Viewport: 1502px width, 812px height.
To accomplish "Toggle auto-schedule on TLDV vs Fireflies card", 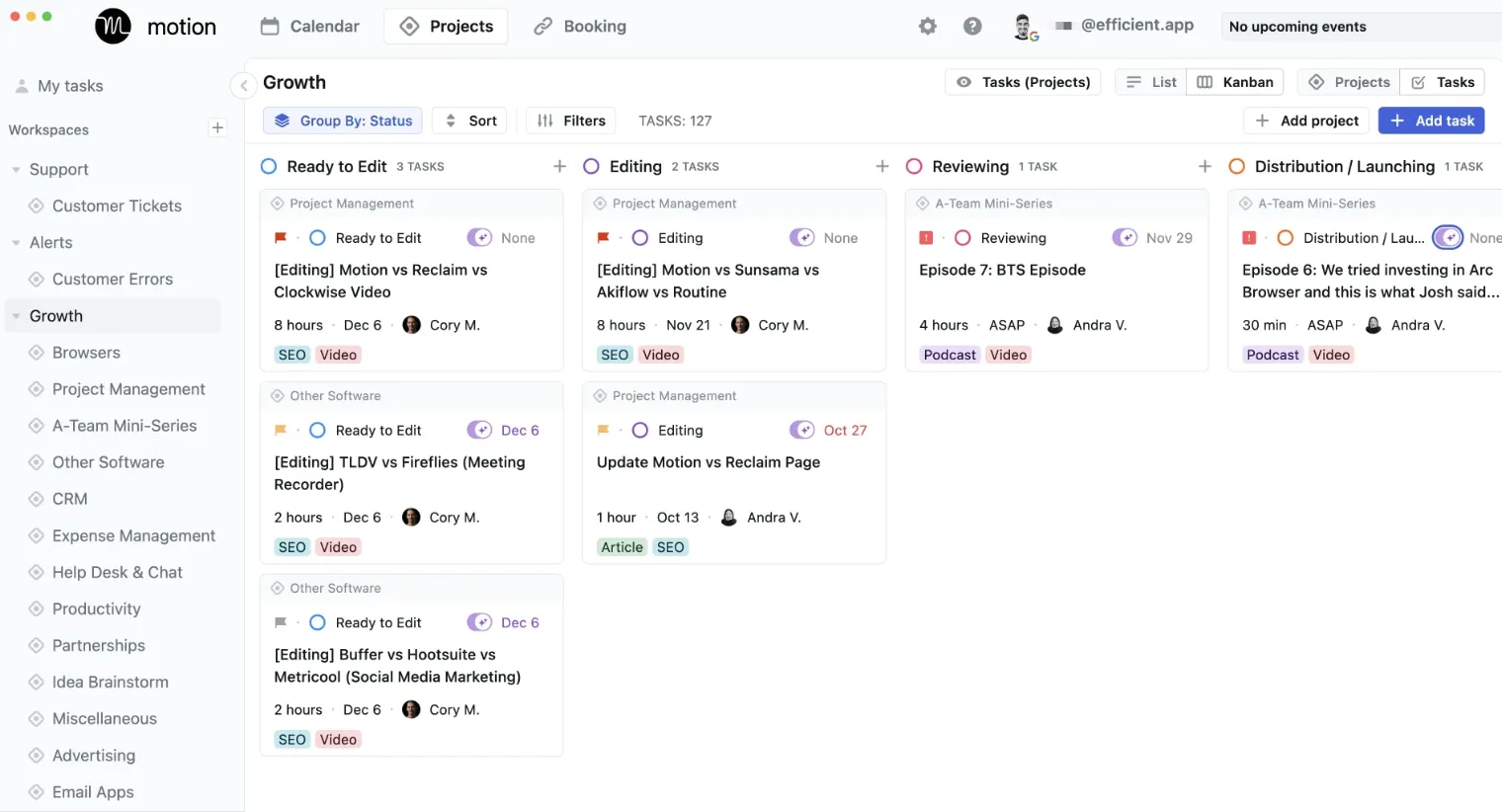I will click(x=479, y=431).
